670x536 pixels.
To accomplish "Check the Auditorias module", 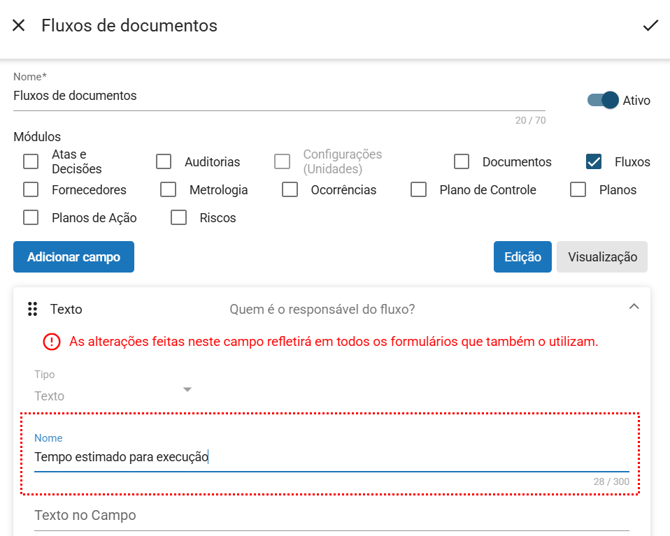I will click(164, 162).
